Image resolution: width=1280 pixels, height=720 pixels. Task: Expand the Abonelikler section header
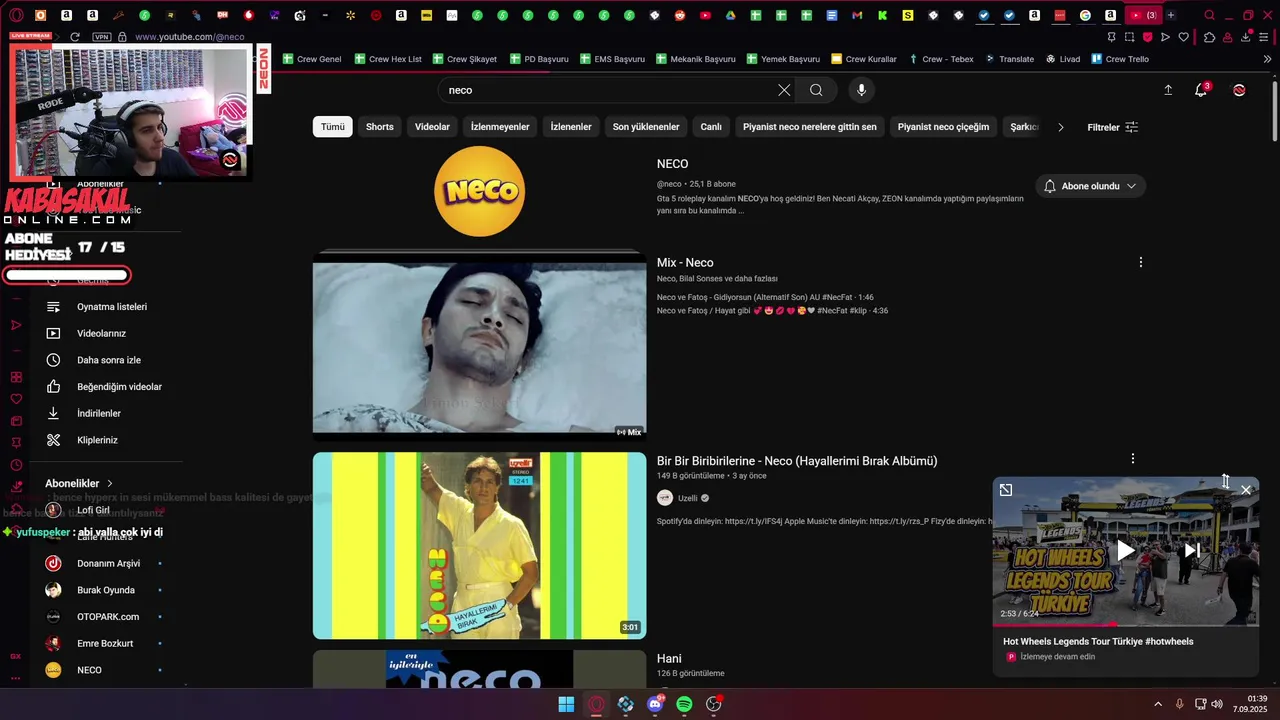79,483
